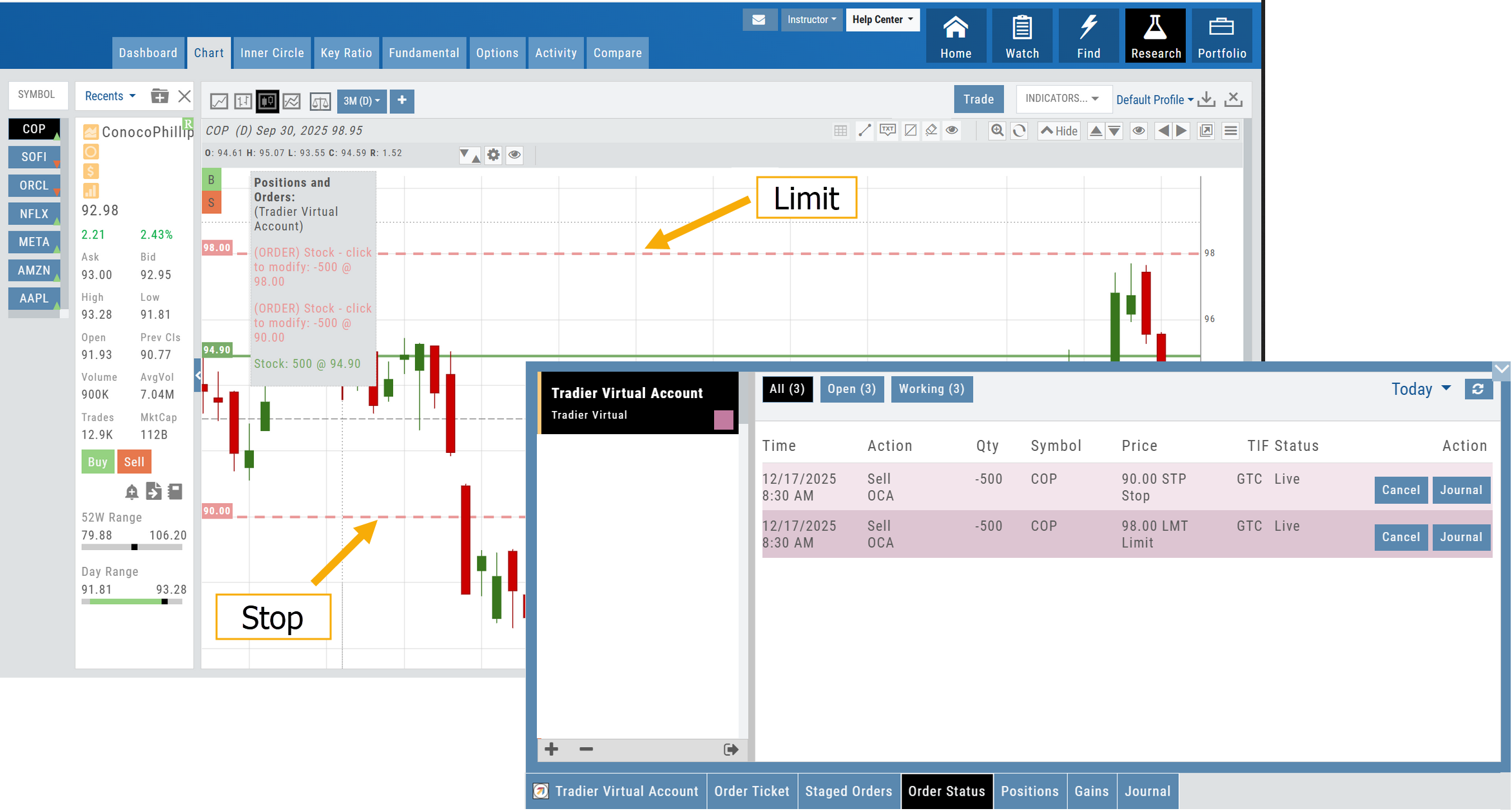
Task: Click the up/down triangles sort icon
Action: coord(469,155)
